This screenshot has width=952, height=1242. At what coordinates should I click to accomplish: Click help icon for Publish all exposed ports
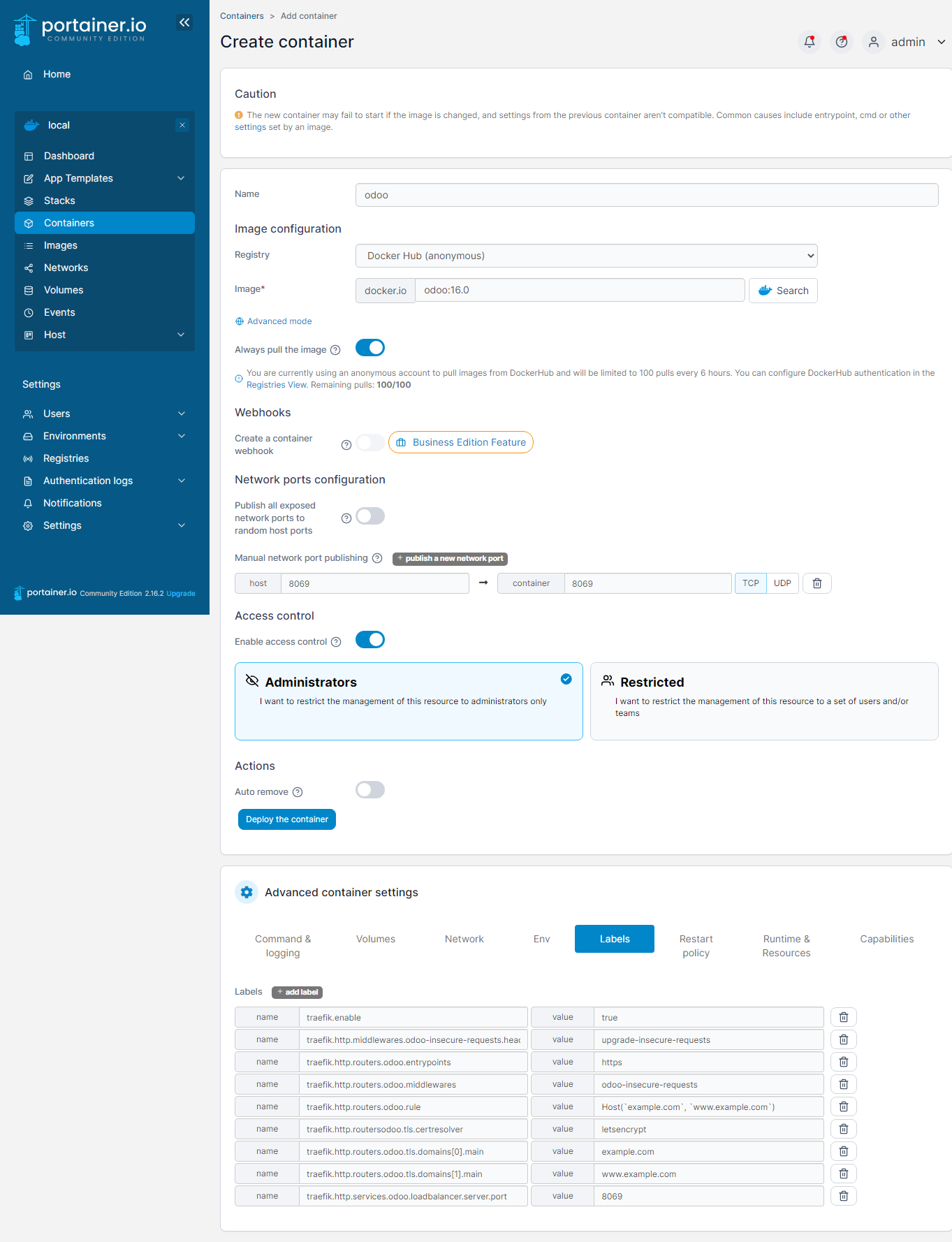[346, 518]
